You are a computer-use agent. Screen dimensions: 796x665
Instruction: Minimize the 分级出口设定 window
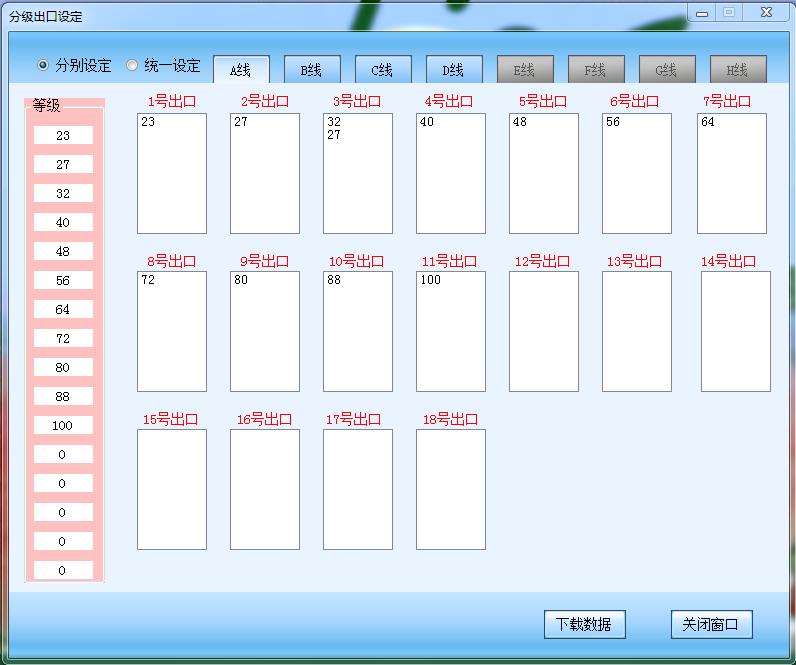pos(702,12)
